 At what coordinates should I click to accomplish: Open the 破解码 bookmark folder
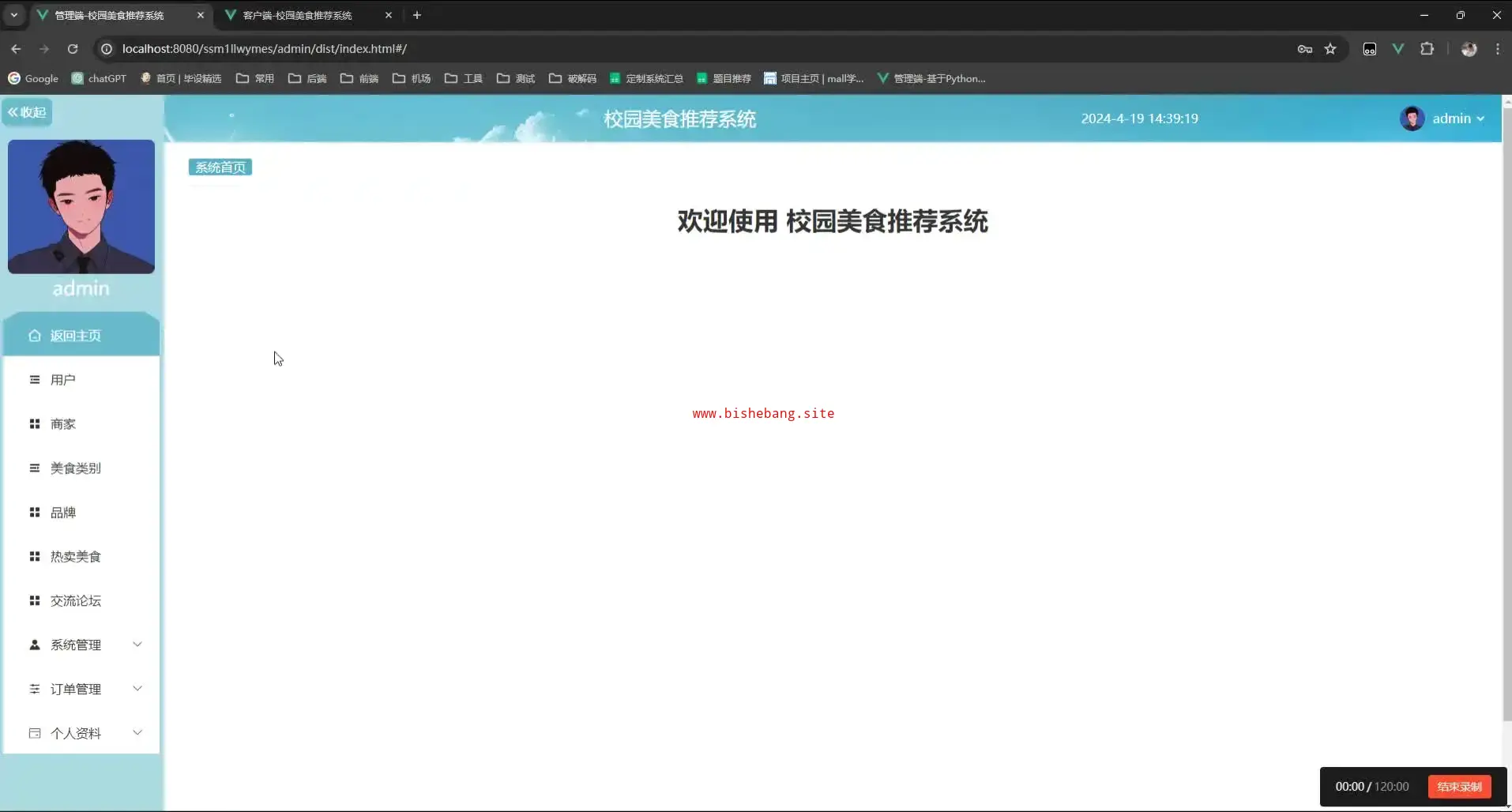(x=573, y=78)
